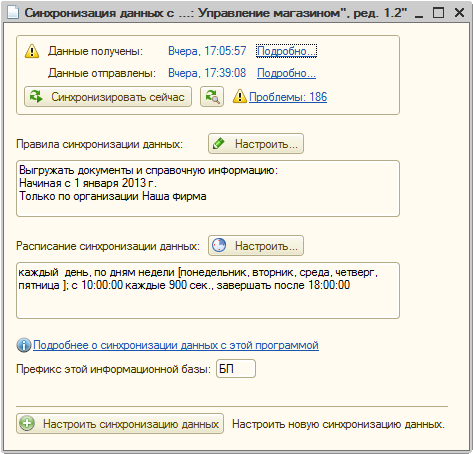Viewport: 473px width, 454px height.
Task: Start sync with Синхронизировать сейчас button
Action: click(108, 97)
